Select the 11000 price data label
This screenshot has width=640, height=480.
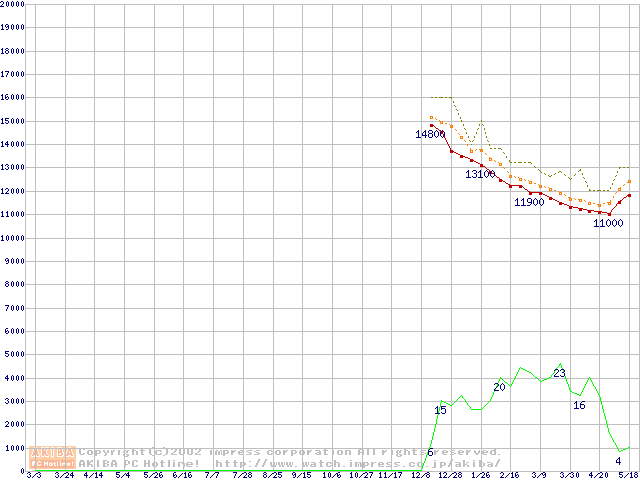click(608, 224)
